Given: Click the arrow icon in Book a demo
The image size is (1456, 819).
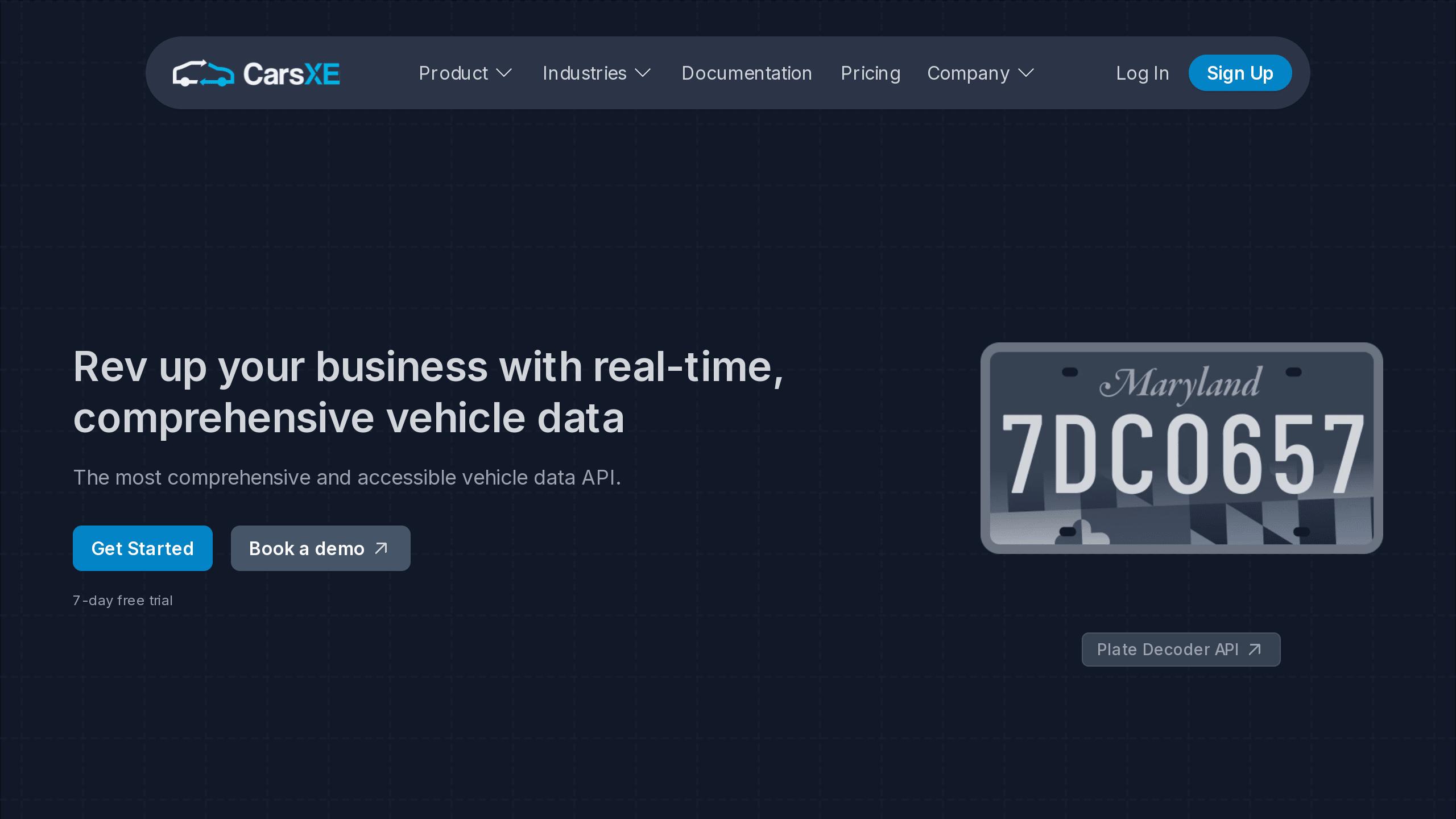Looking at the screenshot, I should tap(381, 548).
